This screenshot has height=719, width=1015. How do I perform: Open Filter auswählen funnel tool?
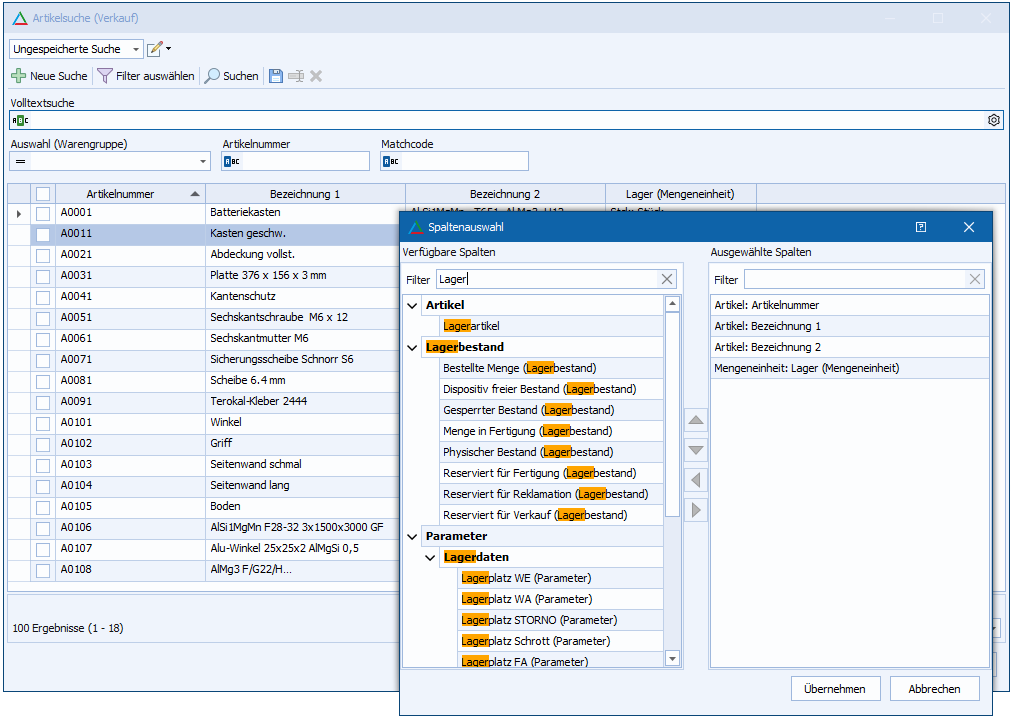pyautogui.click(x=105, y=76)
